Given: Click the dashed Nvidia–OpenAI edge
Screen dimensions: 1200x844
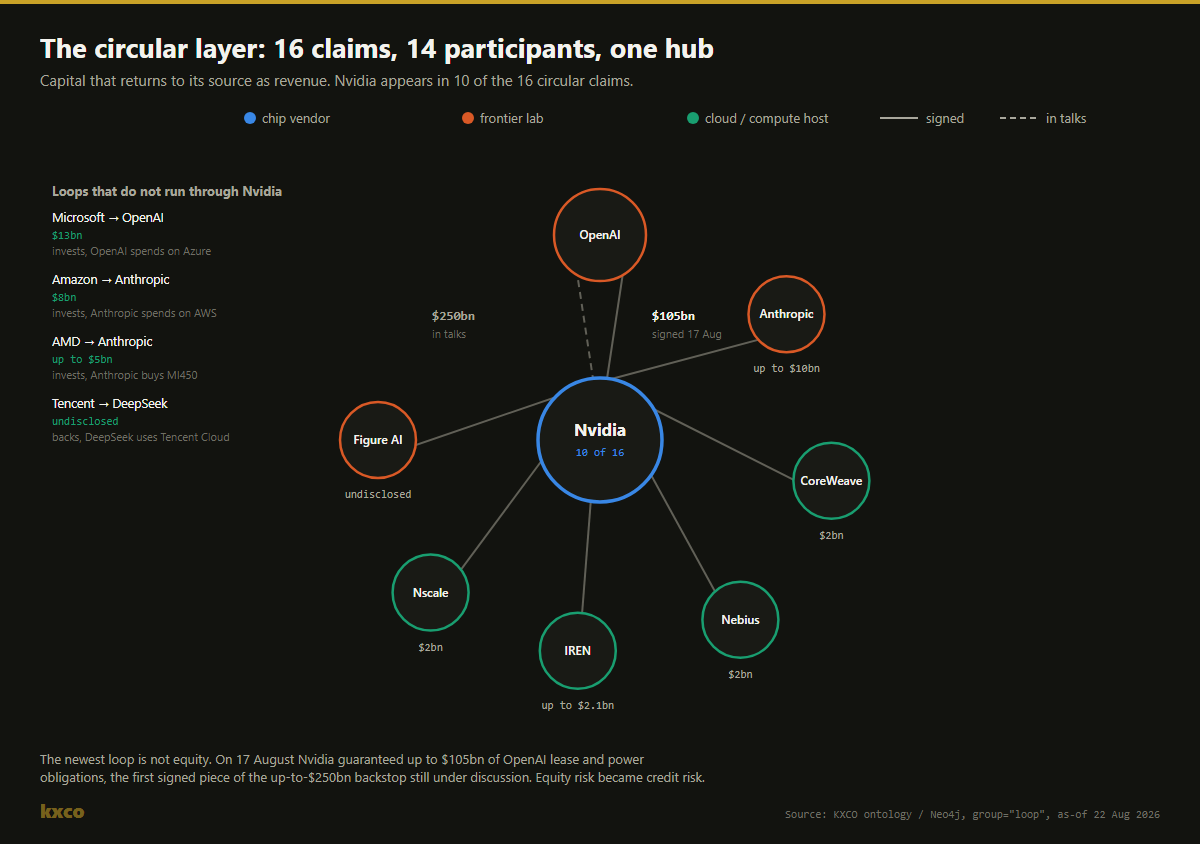Looking at the screenshot, I should point(585,329).
